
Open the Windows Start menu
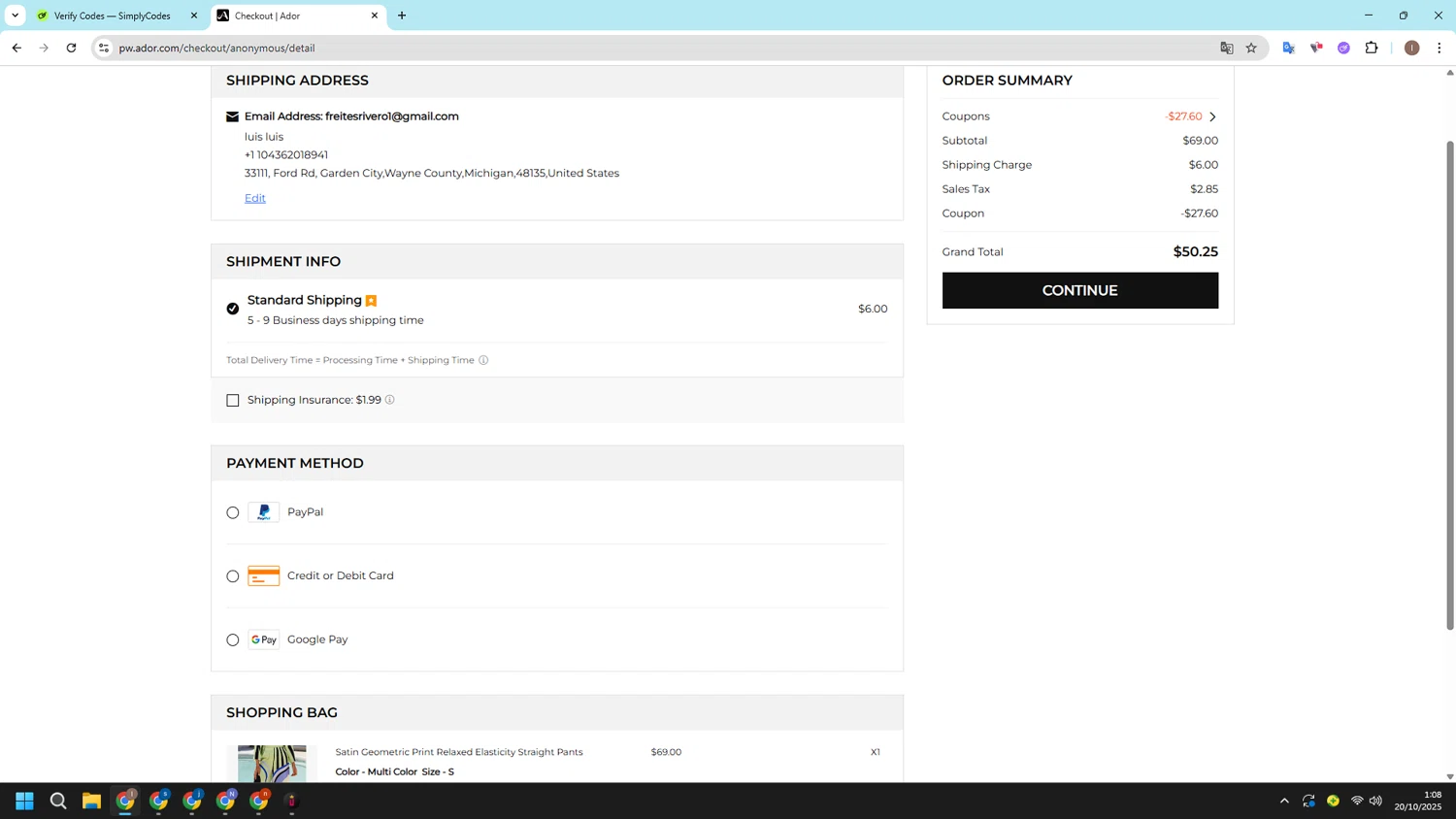tap(25, 801)
